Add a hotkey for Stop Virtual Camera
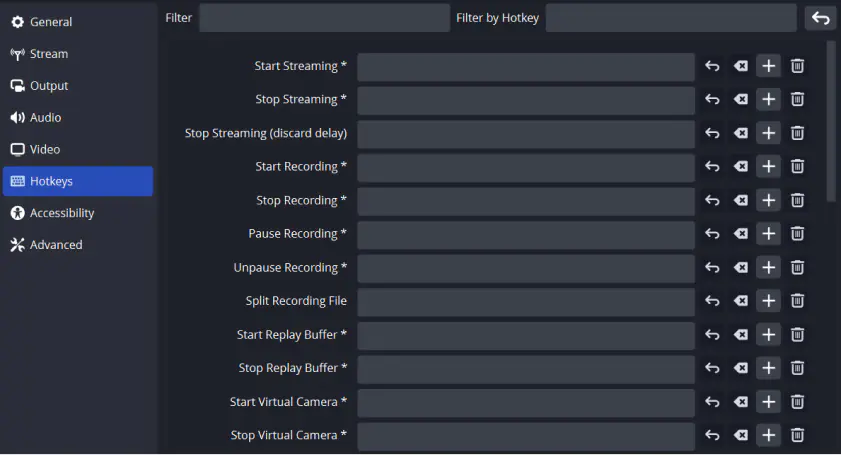841x455 pixels. point(769,435)
